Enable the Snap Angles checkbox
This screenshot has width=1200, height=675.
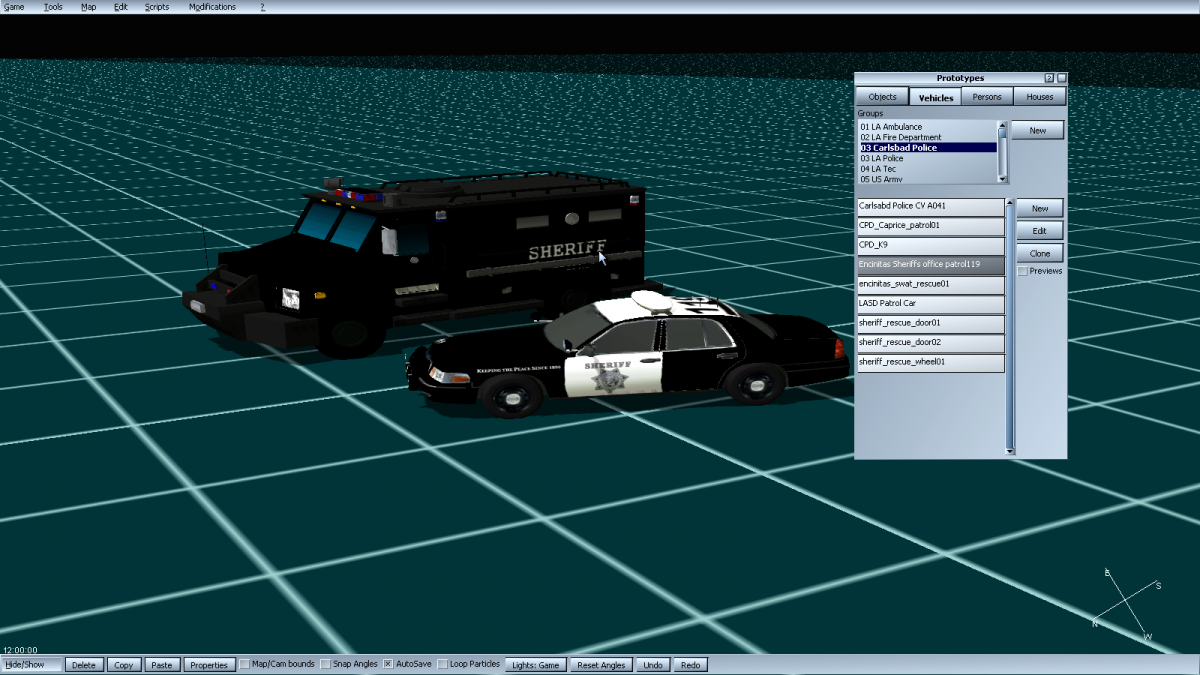326,664
